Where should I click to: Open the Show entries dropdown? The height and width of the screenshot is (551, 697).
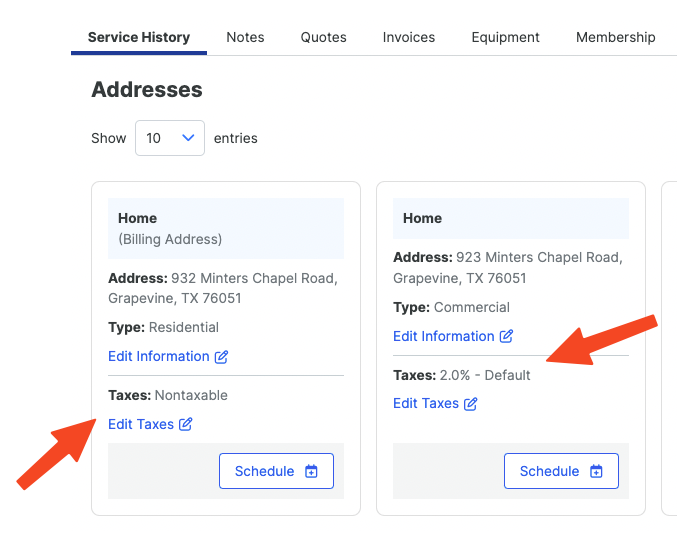click(170, 138)
